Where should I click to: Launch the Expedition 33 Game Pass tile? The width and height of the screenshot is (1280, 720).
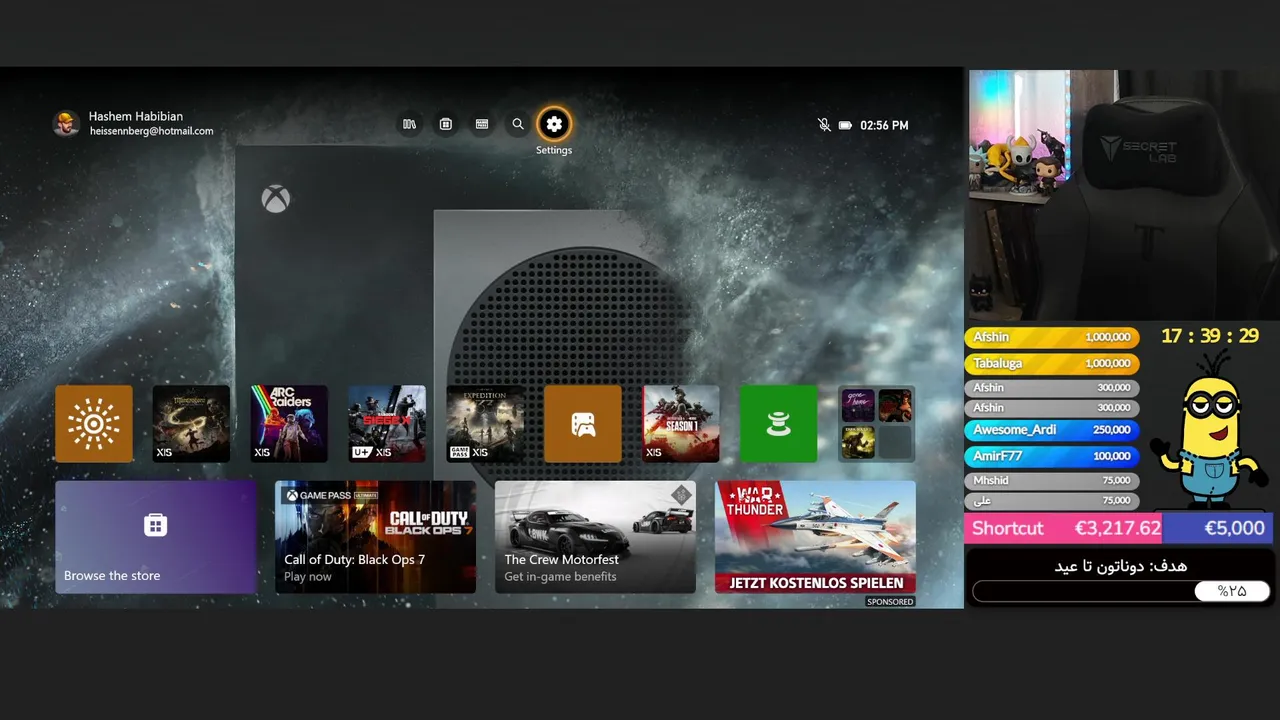point(485,424)
